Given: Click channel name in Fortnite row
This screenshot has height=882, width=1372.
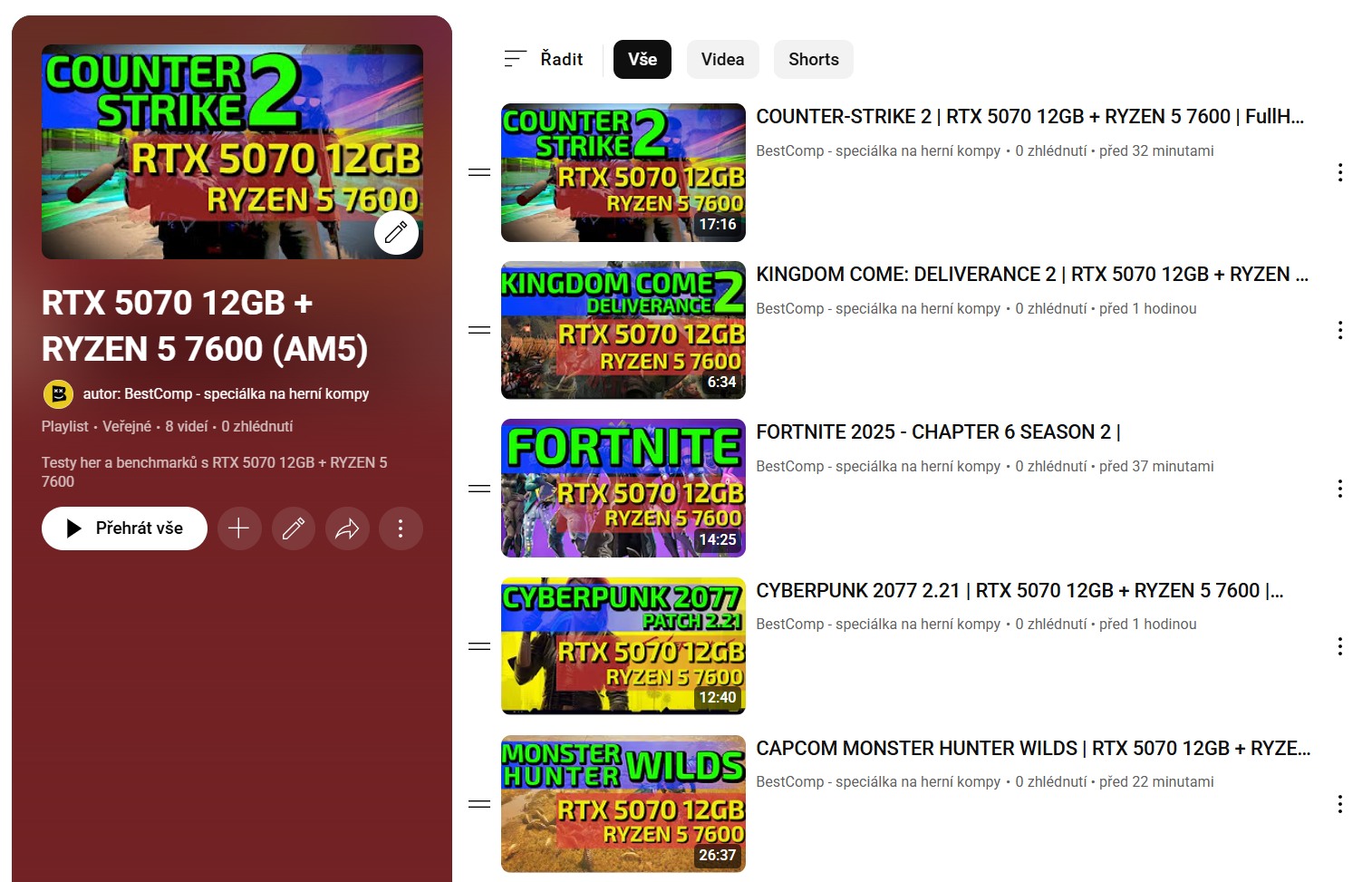Looking at the screenshot, I should tap(878, 467).
